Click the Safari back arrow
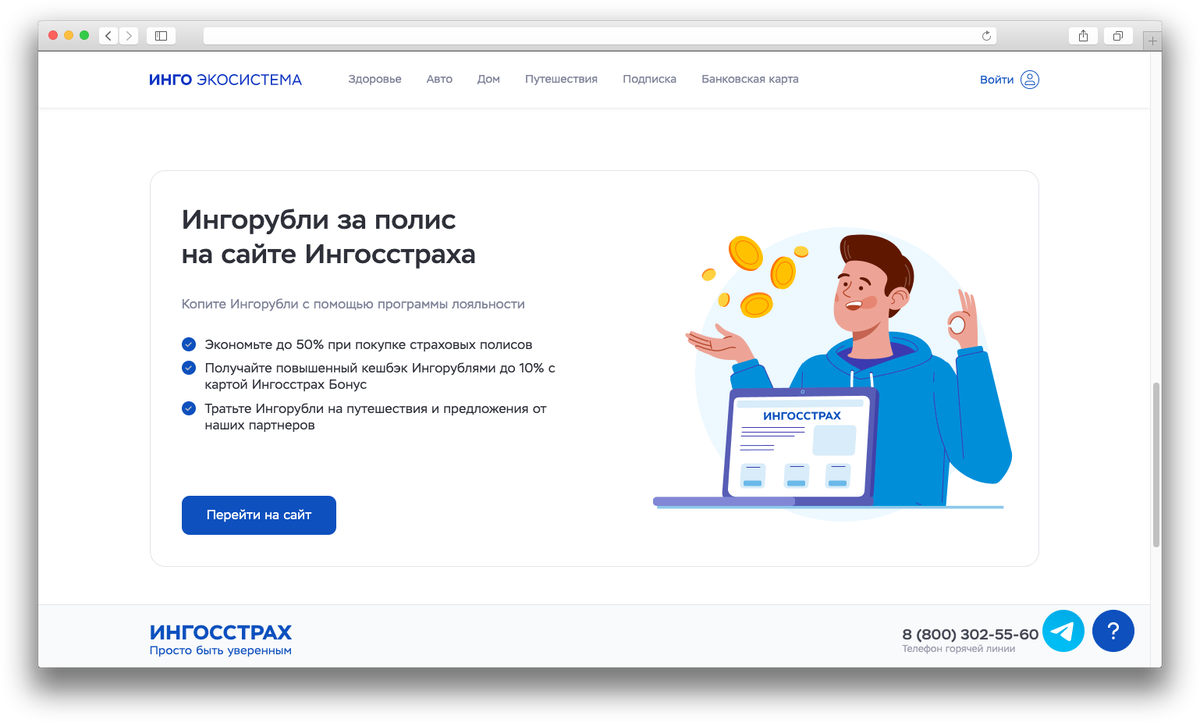This screenshot has width=1200, height=723. (108, 36)
